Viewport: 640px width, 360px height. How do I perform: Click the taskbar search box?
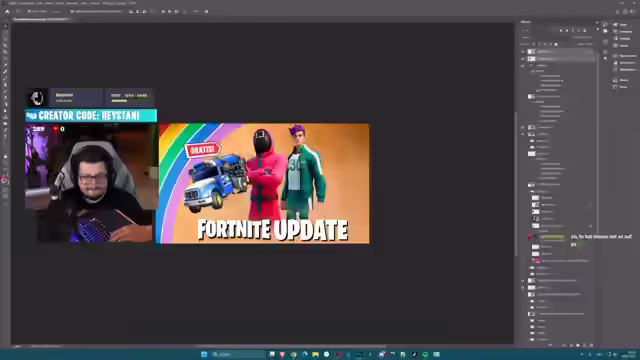pyautogui.click(x=238, y=354)
